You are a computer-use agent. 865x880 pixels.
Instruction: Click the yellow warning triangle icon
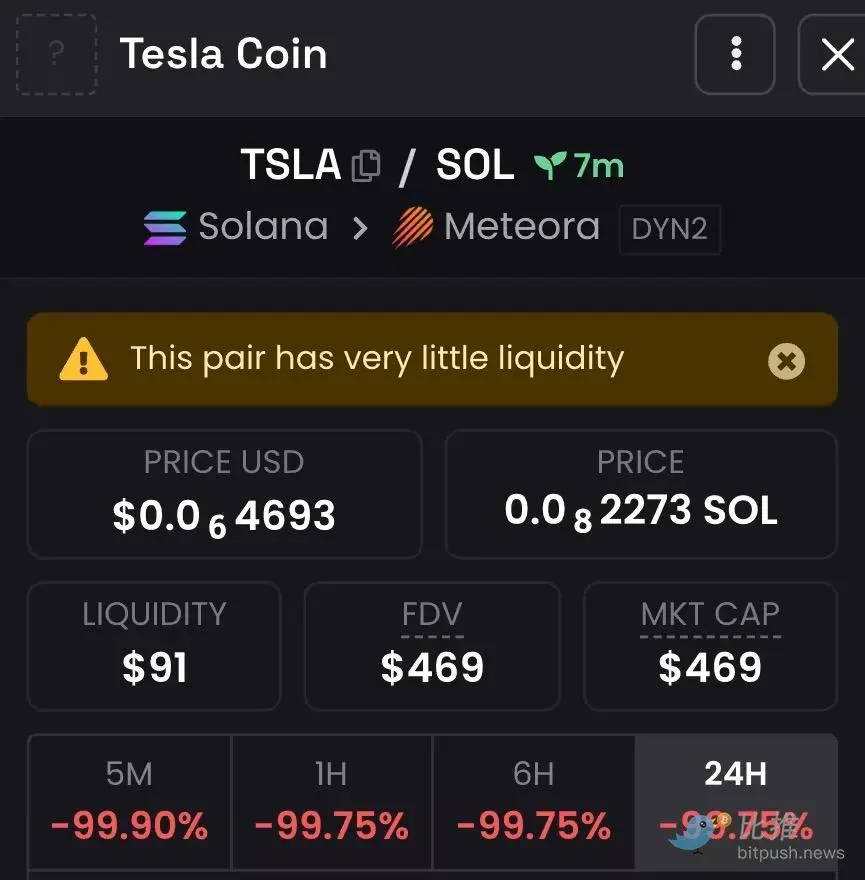83,359
